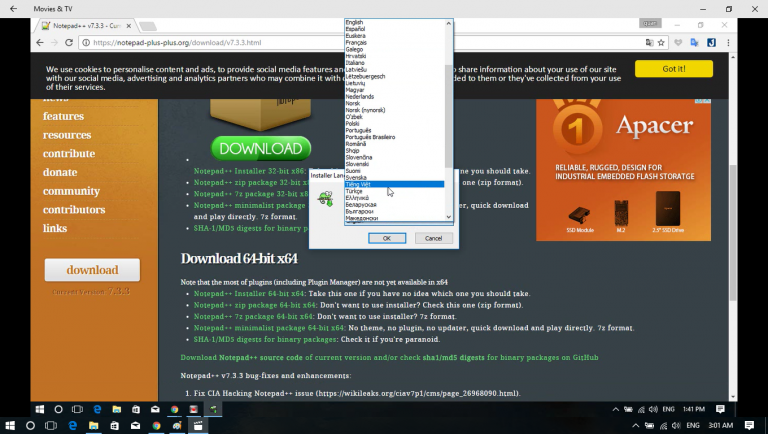The image size is (768, 434).
Task: Click Notepad++ installer icon in recorded taskbar
Action: point(214,409)
